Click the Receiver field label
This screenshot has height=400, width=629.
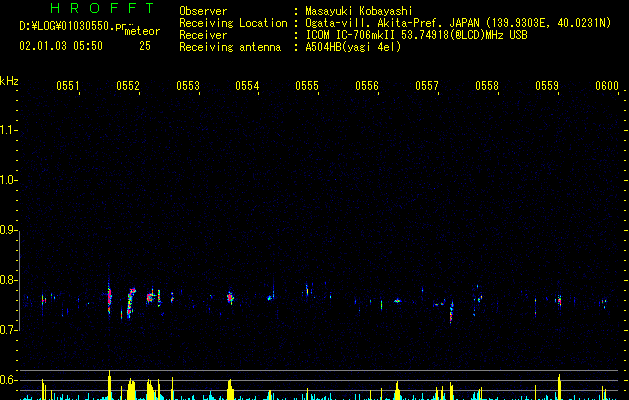(203, 35)
